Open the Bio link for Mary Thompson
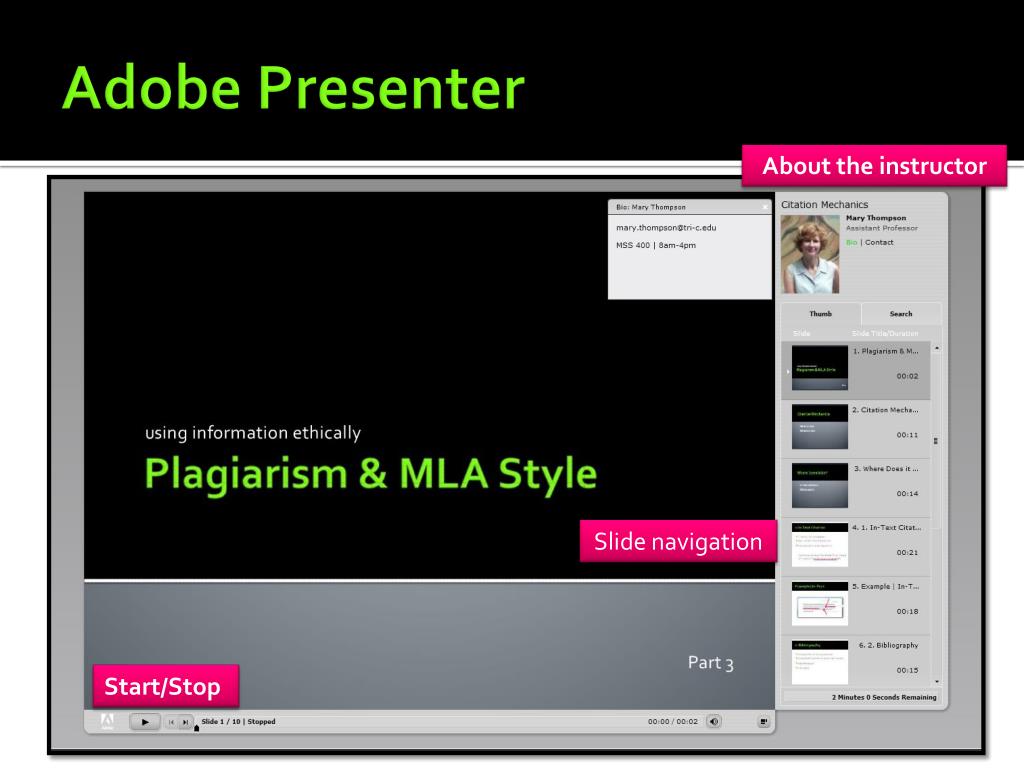 [x=852, y=242]
